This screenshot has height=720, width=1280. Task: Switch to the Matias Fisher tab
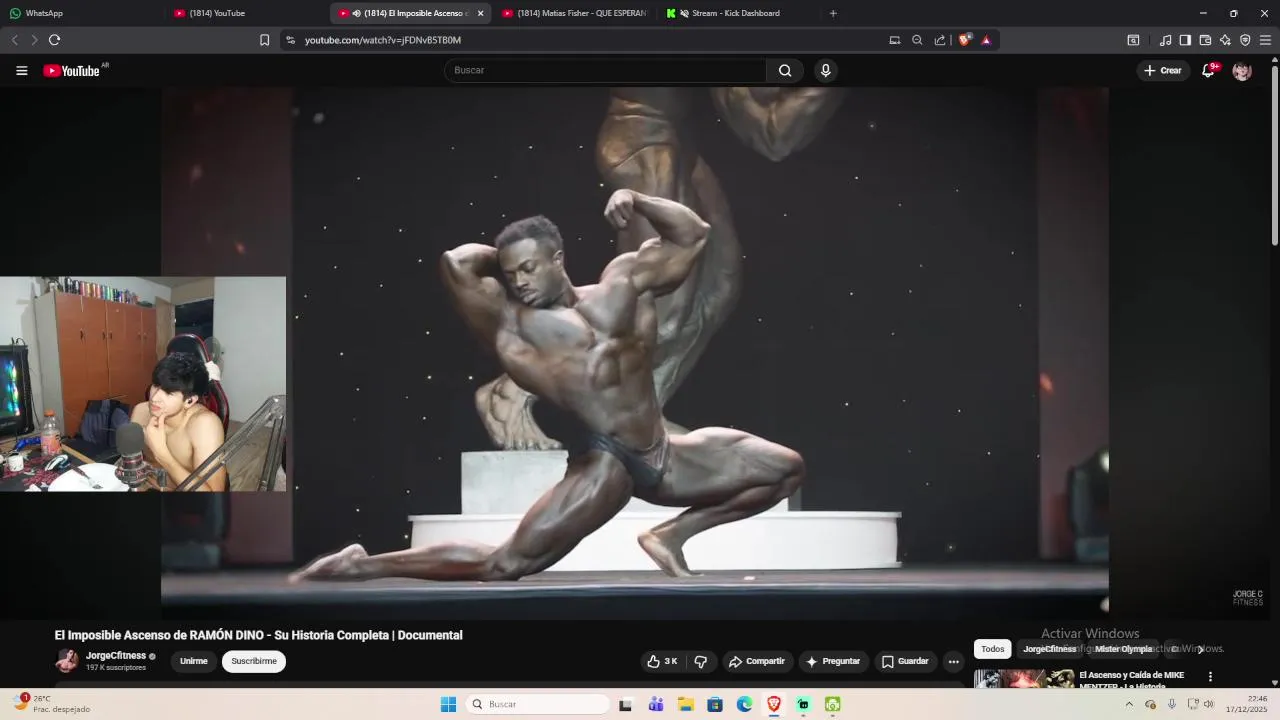pos(575,13)
